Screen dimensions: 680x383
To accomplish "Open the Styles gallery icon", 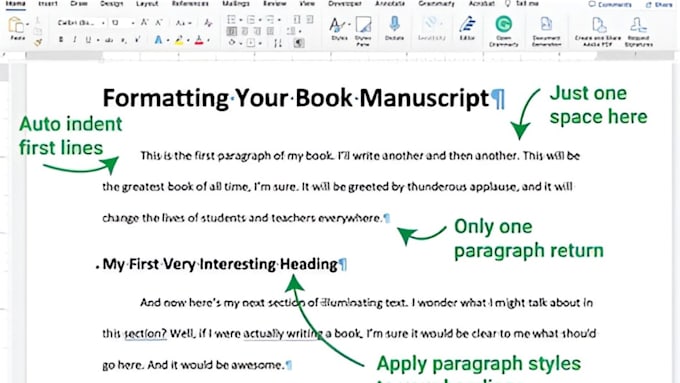I will click(337, 26).
